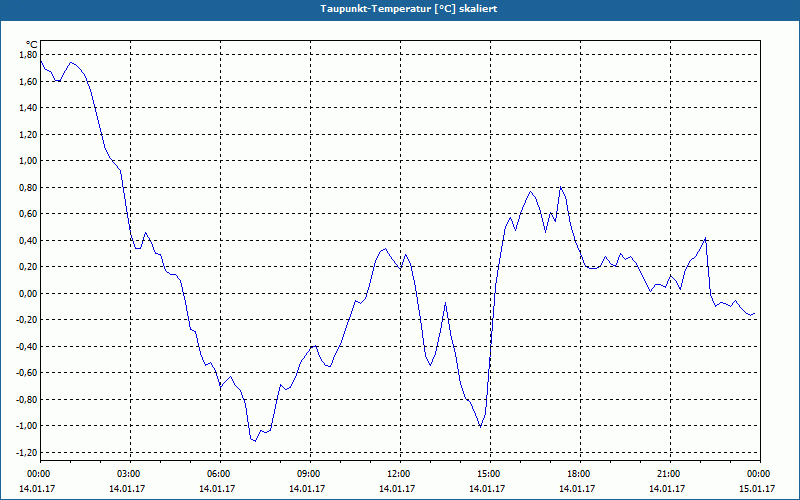Select the '06:00' x-axis label
The image size is (800, 500).
[x=218, y=474]
